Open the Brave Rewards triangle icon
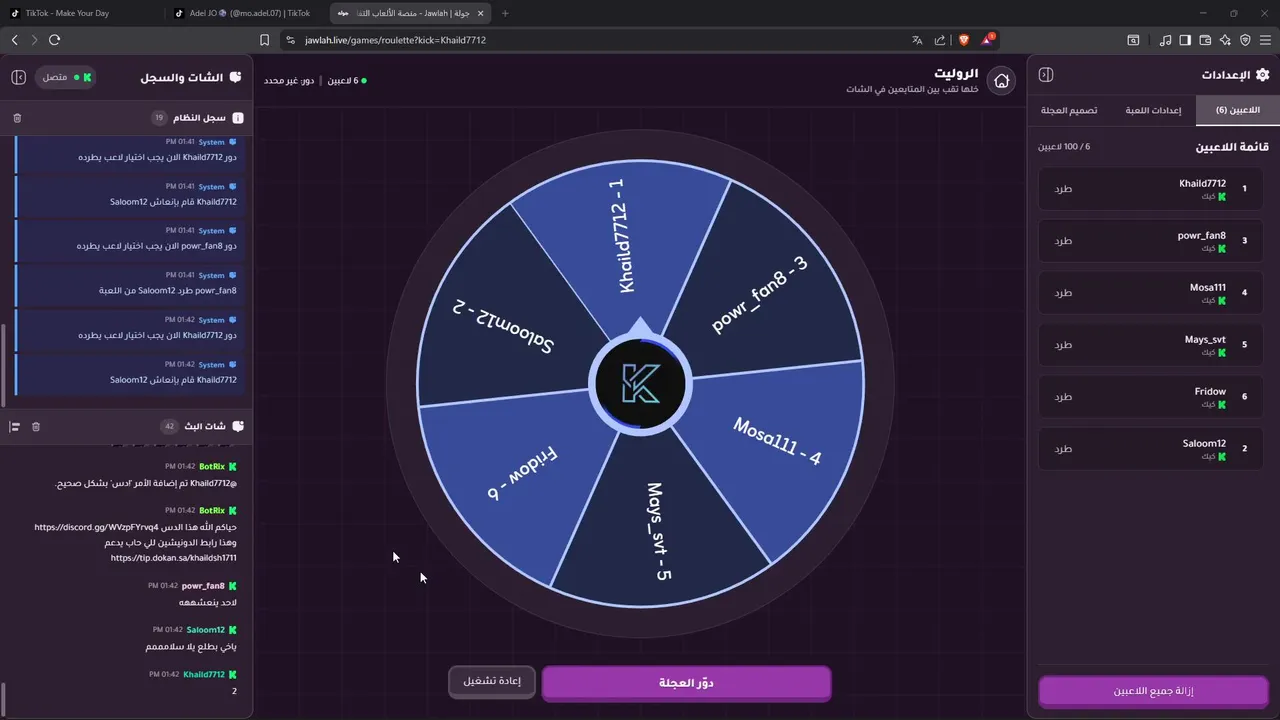Viewport: 1280px width, 720px height. [987, 40]
